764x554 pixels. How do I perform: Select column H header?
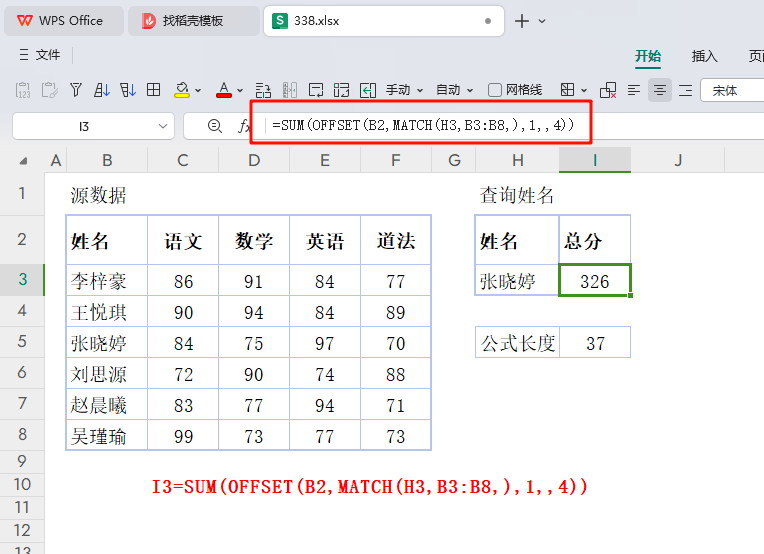517,160
